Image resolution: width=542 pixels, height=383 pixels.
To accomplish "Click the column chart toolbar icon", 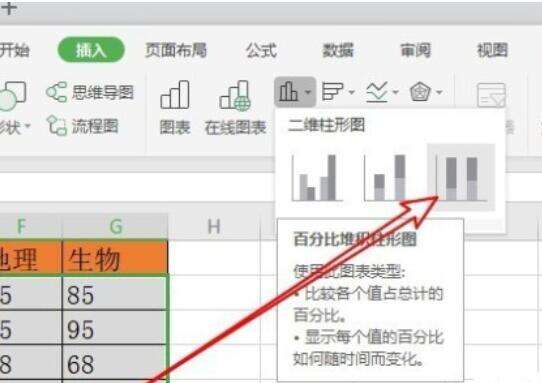I will (x=289, y=92).
